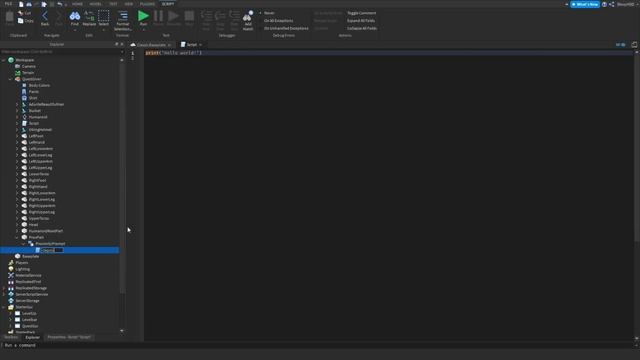Click the Players service icon

(x=11, y=262)
